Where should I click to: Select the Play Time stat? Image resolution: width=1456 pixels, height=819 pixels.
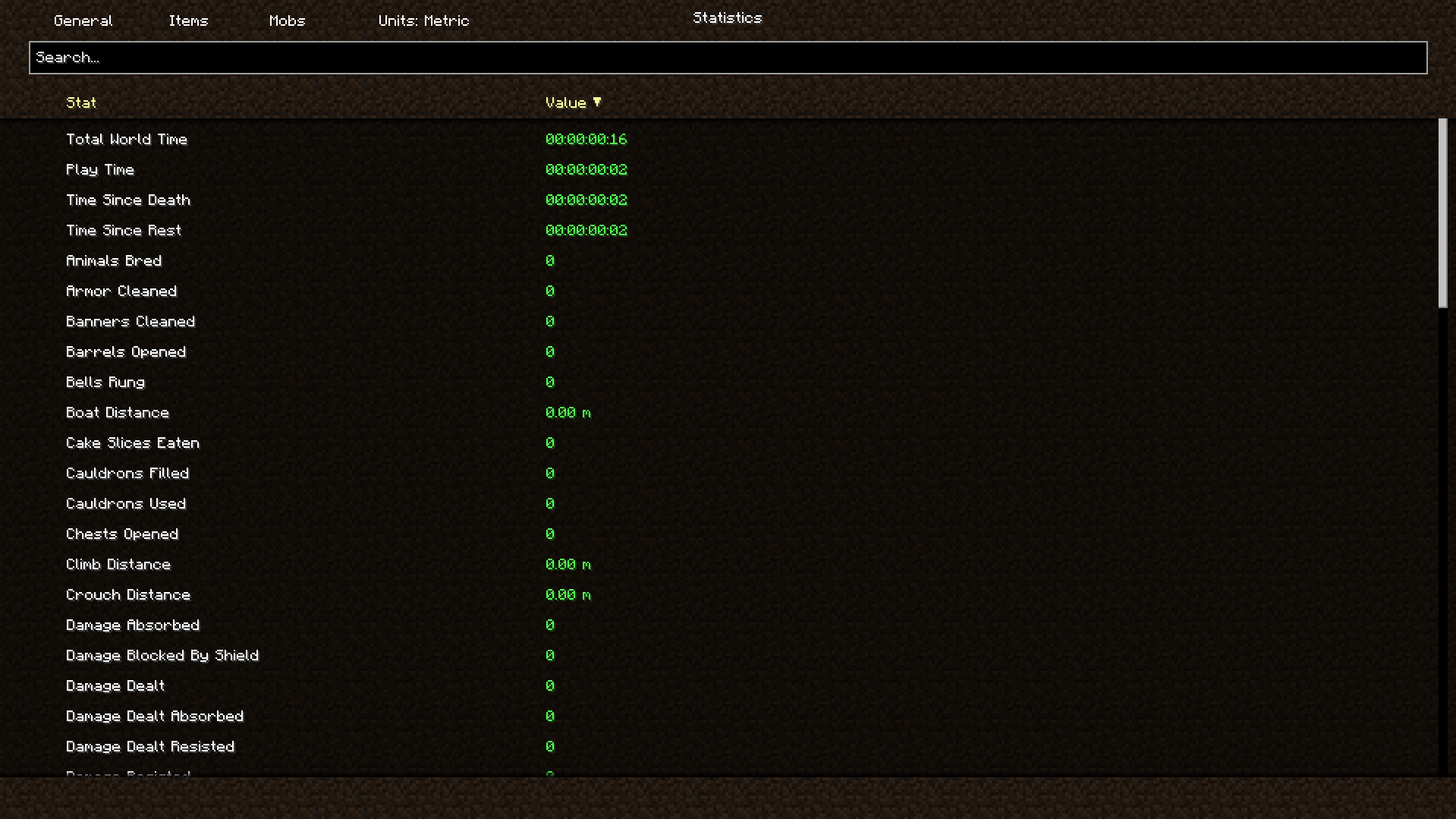click(x=99, y=169)
